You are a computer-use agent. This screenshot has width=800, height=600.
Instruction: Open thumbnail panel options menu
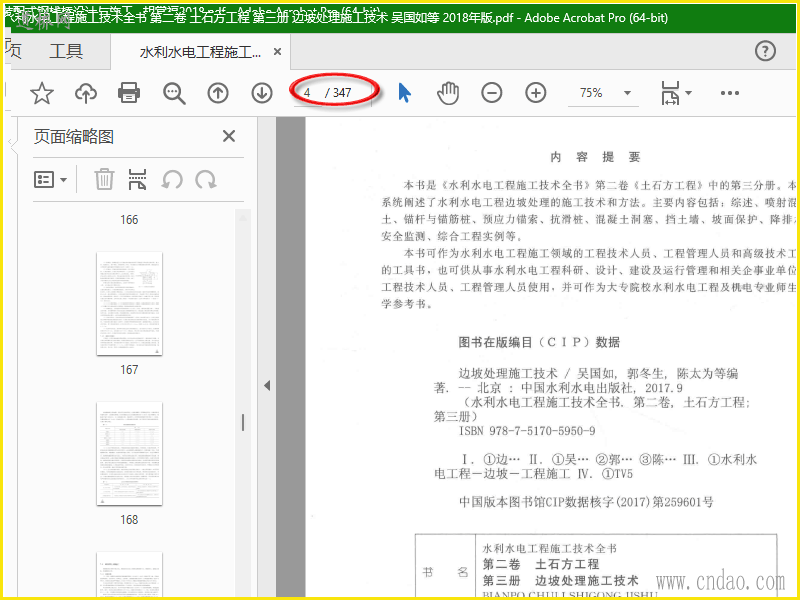[50, 180]
